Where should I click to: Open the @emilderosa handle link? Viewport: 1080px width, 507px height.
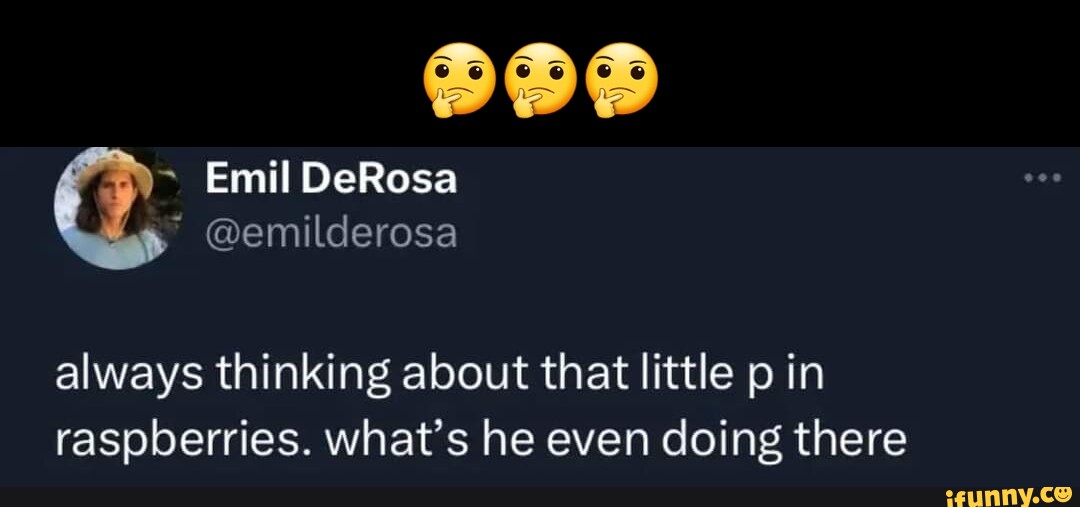331,233
